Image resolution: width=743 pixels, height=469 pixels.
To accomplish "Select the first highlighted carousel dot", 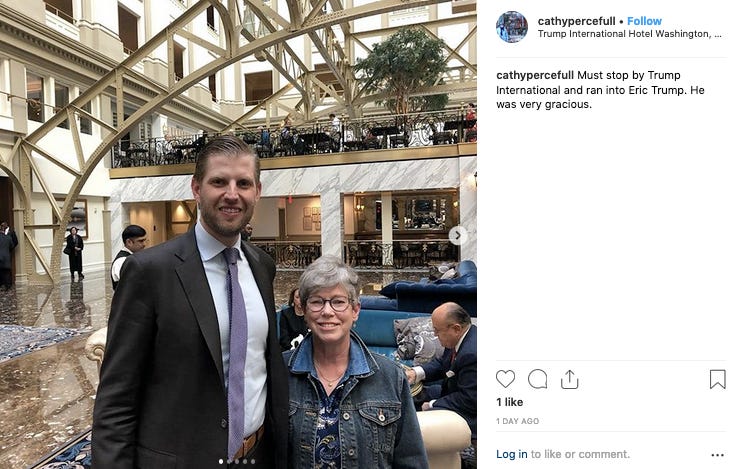I will pos(221,461).
